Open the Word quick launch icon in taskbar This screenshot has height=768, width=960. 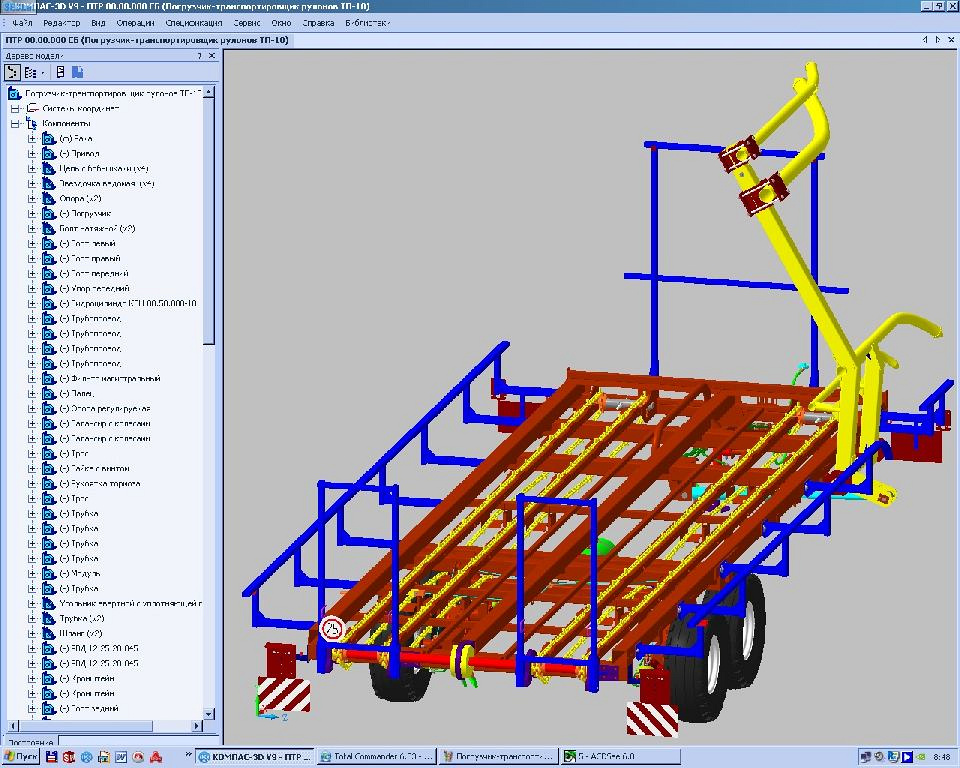(120, 757)
